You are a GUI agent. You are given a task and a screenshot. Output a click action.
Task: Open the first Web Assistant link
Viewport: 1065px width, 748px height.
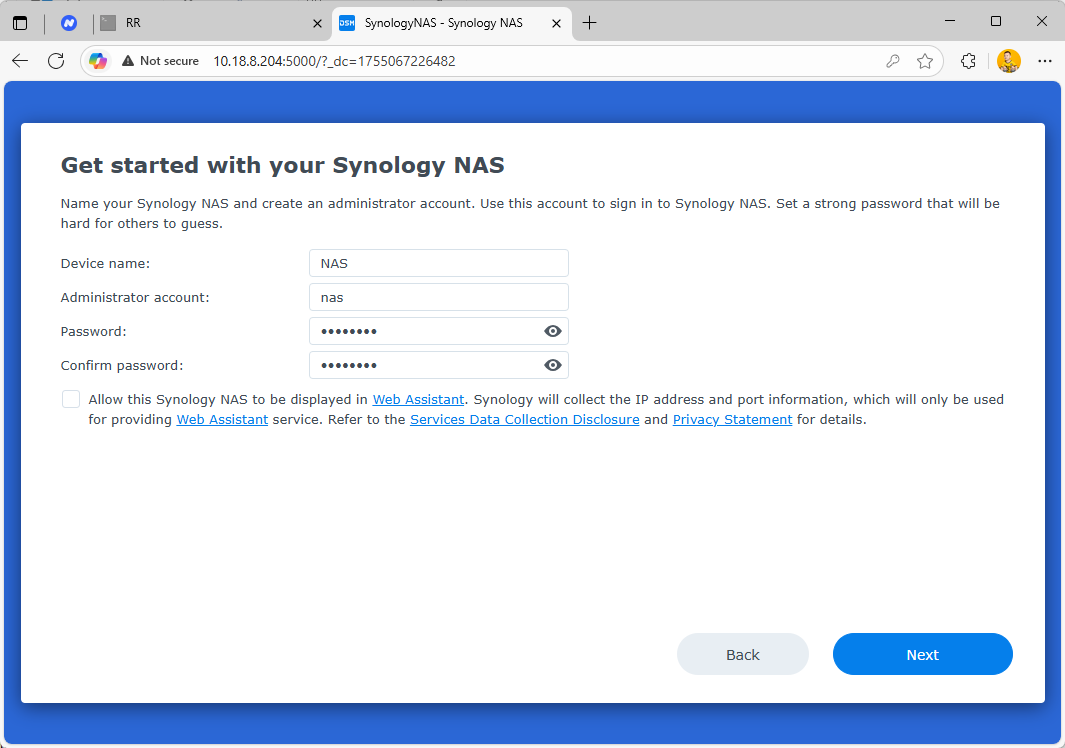[x=418, y=399]
